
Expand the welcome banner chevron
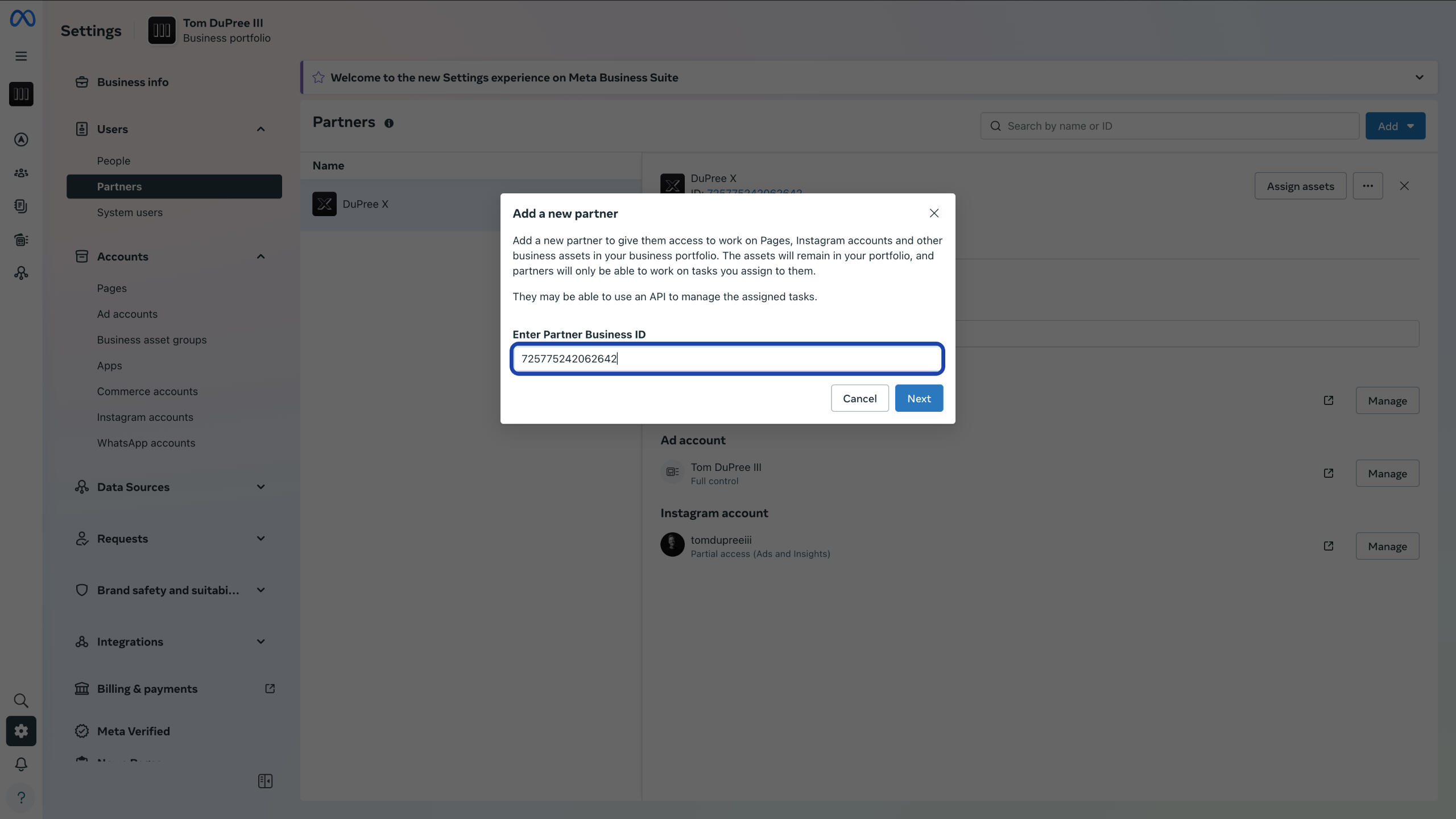point(1419,77)
